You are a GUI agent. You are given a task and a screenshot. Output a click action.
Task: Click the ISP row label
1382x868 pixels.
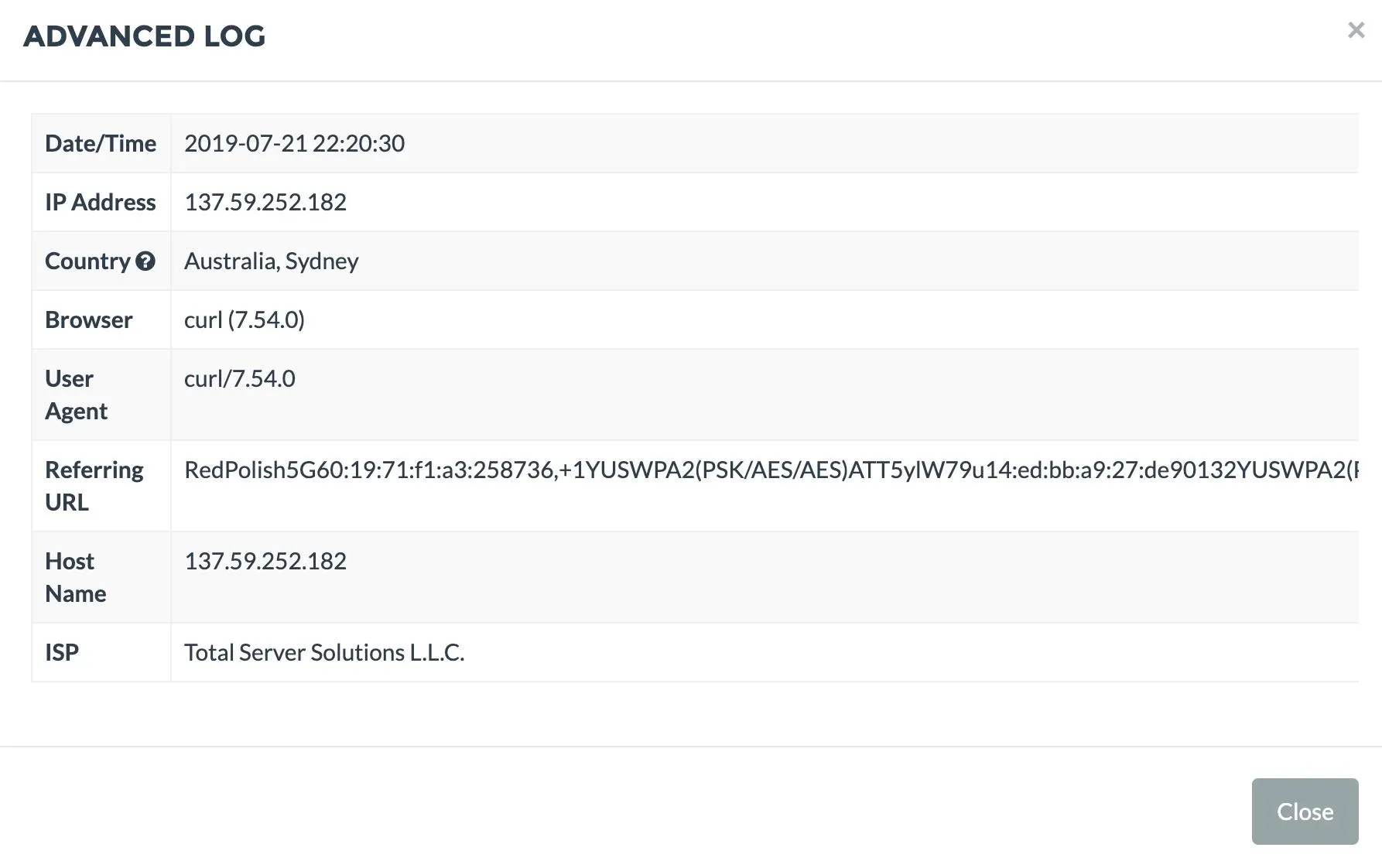(62, 652)
